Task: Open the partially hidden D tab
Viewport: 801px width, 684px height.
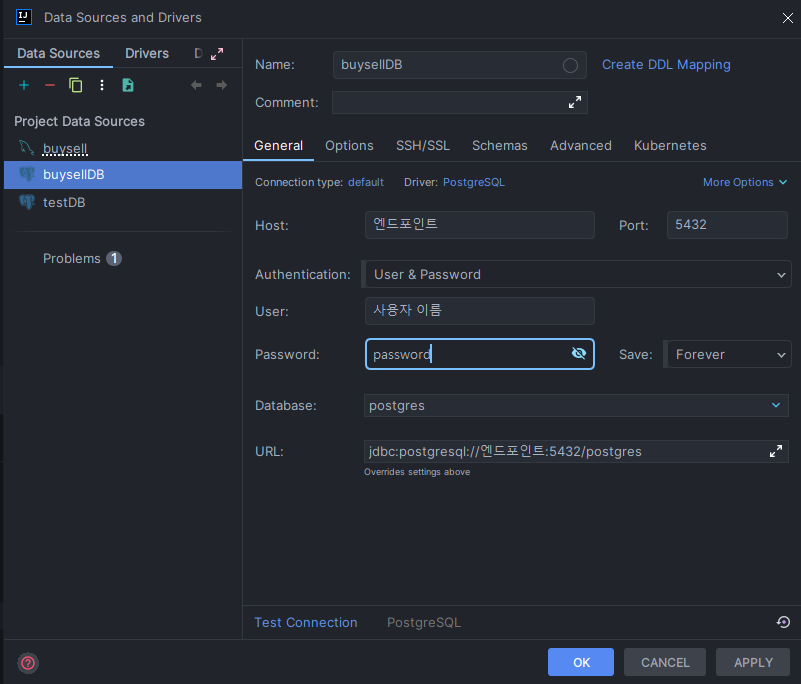Action: (198, 54)
